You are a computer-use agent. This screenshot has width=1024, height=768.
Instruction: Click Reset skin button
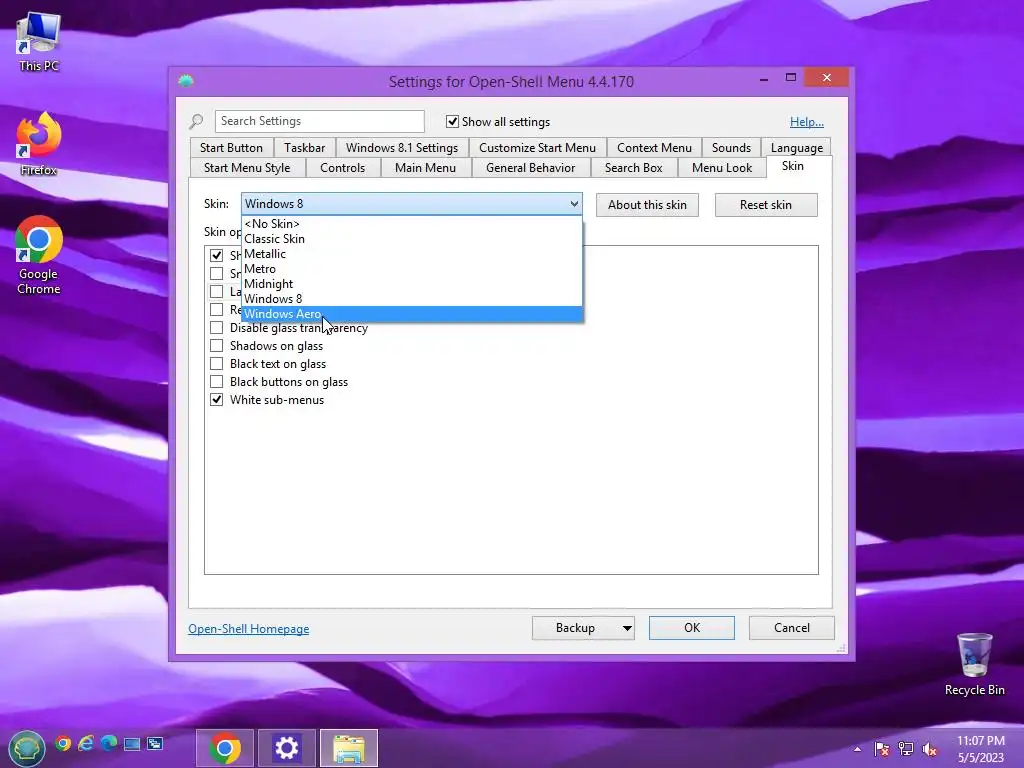[x=766, y=205]
